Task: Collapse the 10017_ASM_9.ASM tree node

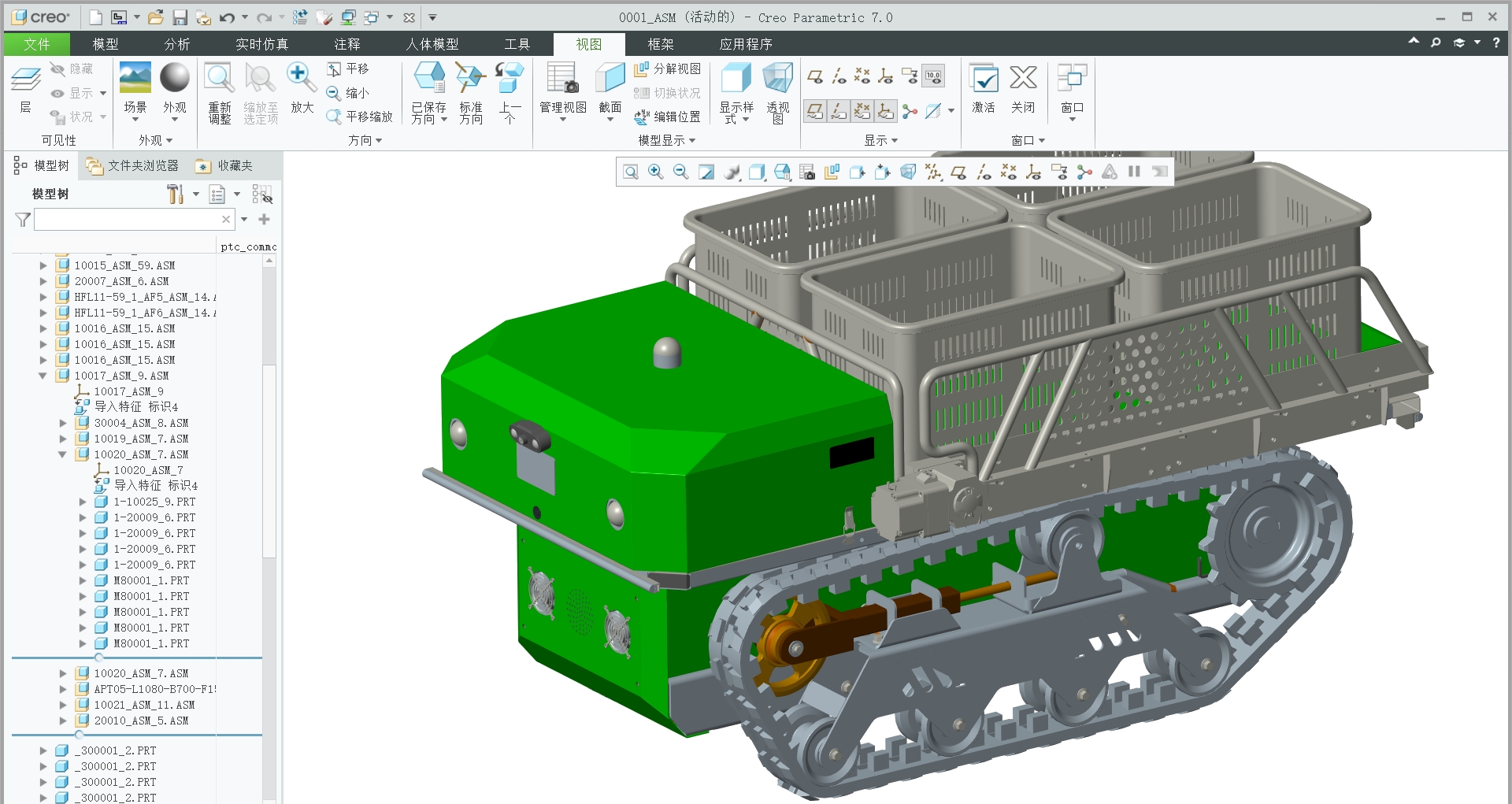Action: tap(43, 376)
